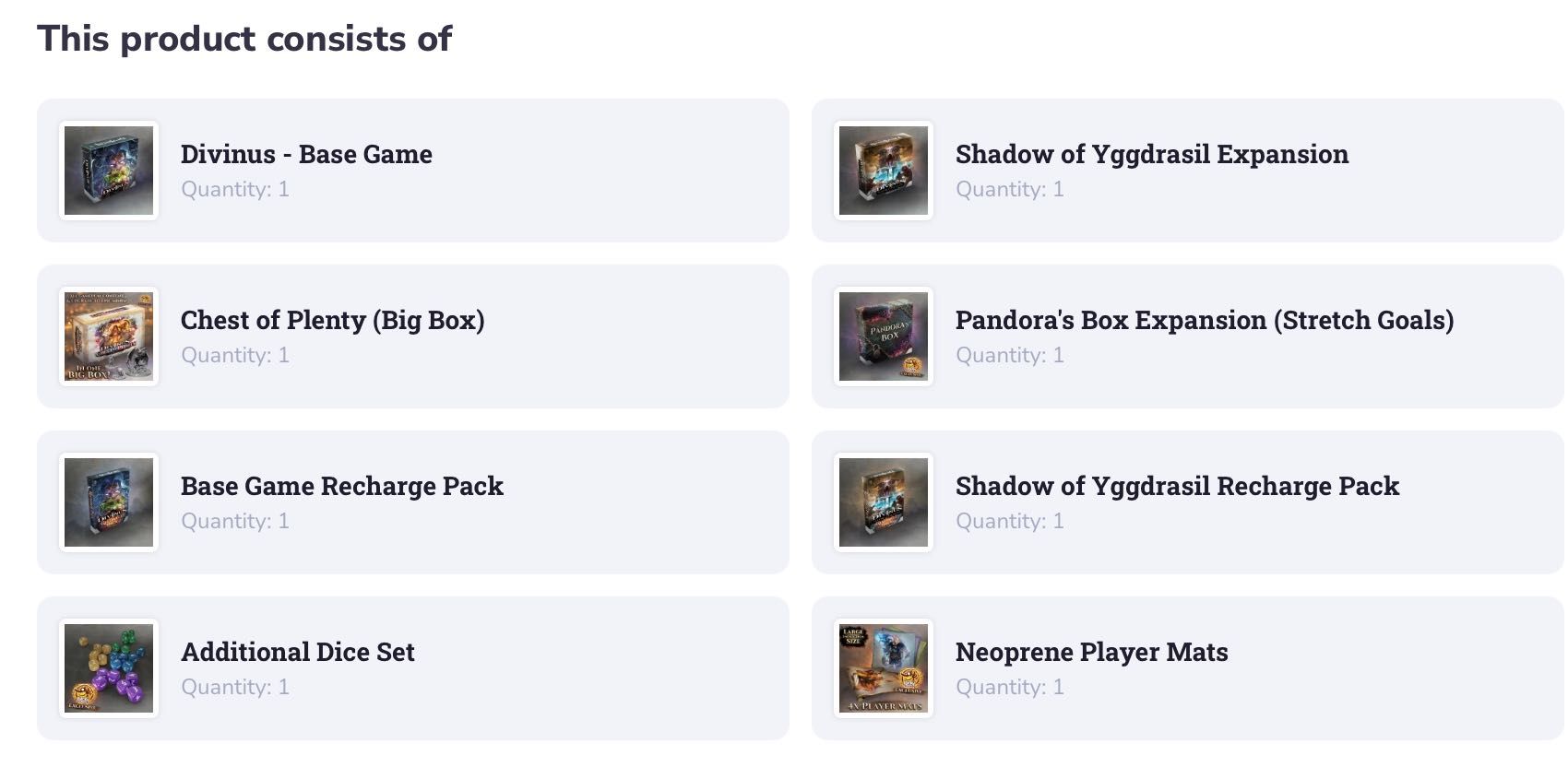Select Shadow of Yggdrasil Recharge Pack title
The height and width of the screenshot is (767, 1568).
[x=1178, y=486]
